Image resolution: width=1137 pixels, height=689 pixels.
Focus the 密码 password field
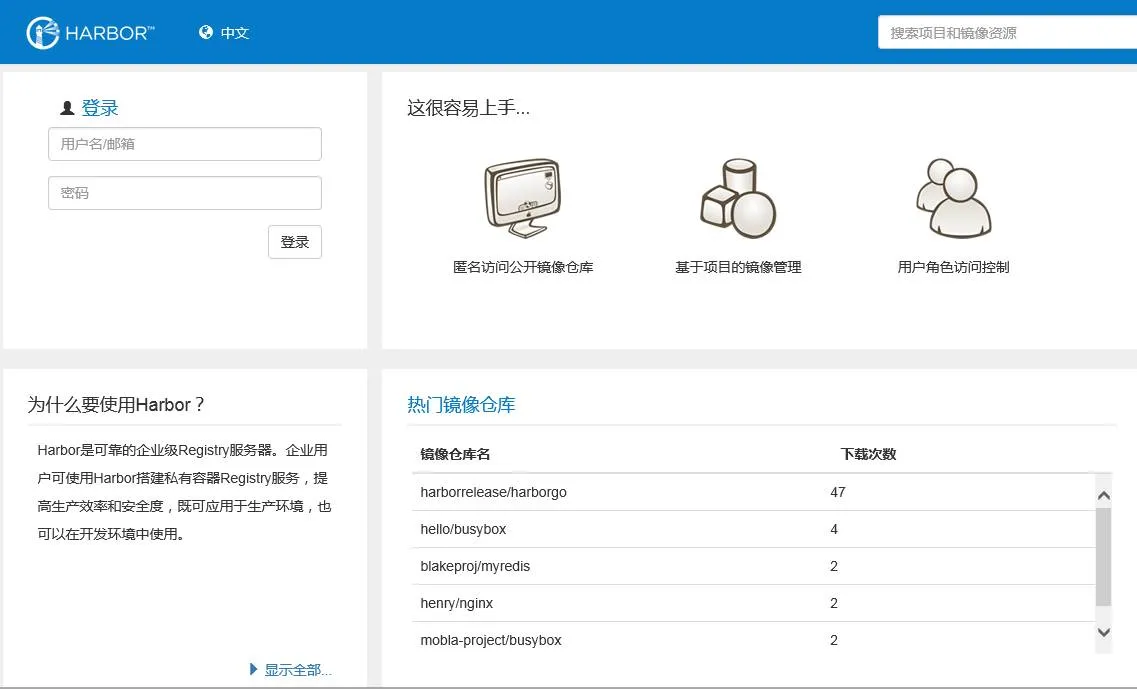(185, 193)
